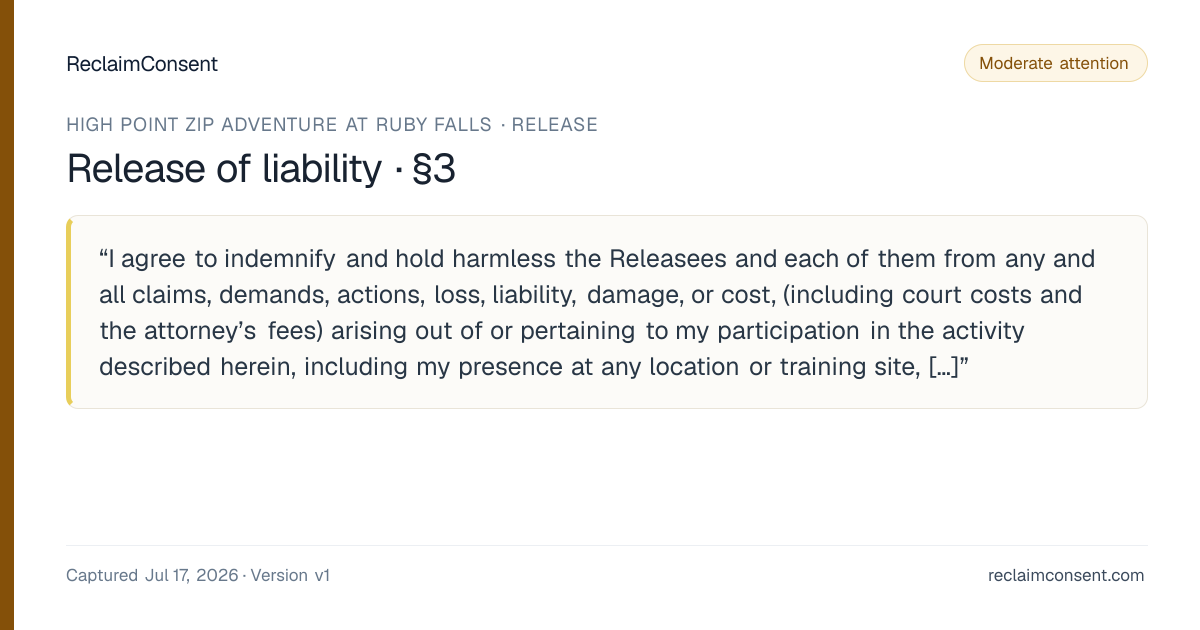Expand the truncated […] ellipsis in quote
The height and width of the screenshot is (630, 1200).
click(x=943, y=367)
